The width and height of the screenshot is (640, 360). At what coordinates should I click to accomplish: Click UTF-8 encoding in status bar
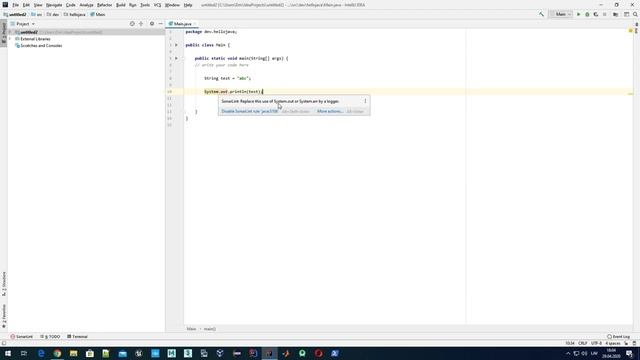coord(596,343)
